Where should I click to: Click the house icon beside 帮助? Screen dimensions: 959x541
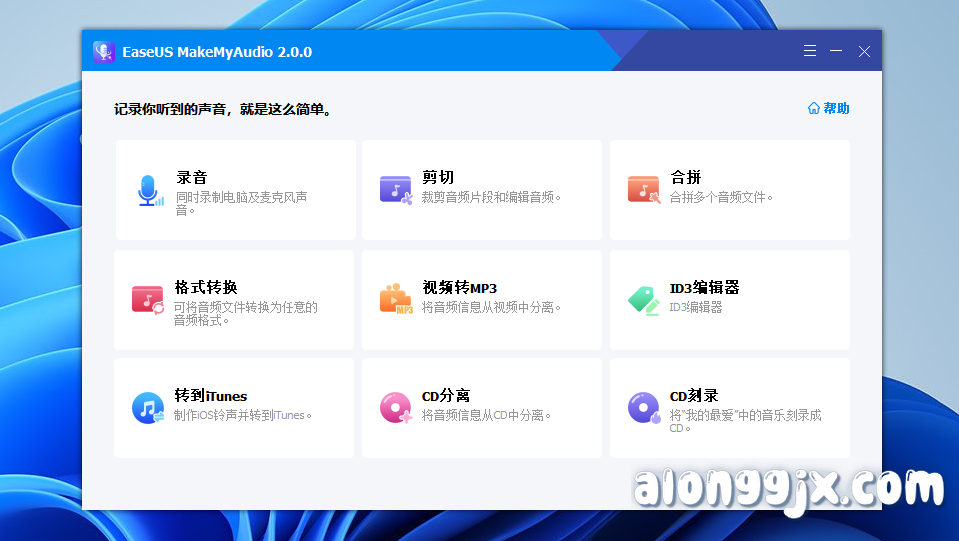coord(813,108)
